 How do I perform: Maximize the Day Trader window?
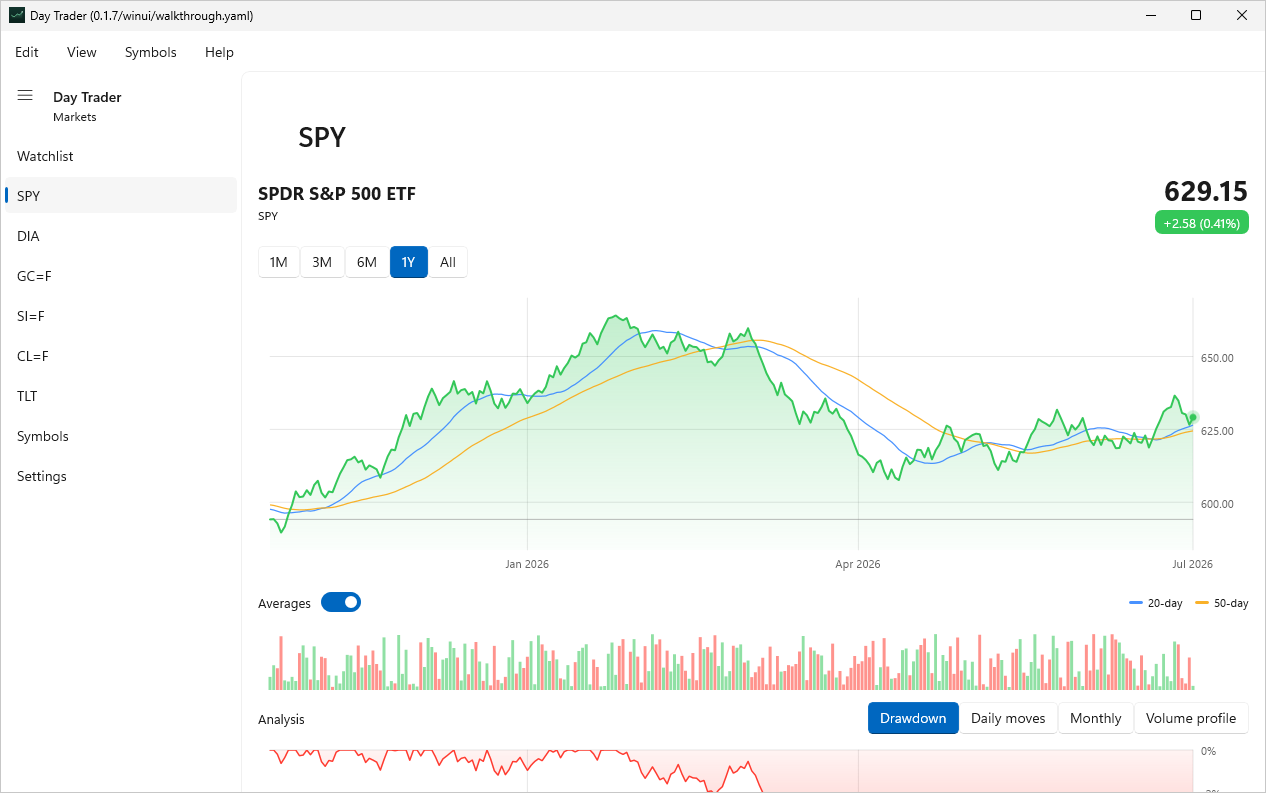(1196, 15)
